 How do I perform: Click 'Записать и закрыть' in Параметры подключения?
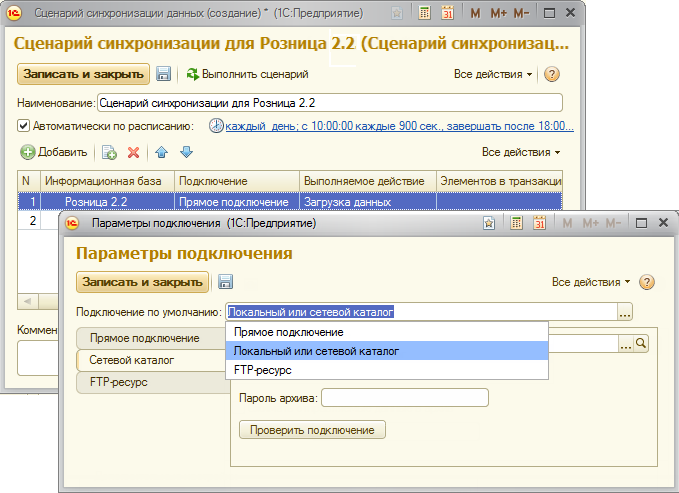(x=142, y=282)
